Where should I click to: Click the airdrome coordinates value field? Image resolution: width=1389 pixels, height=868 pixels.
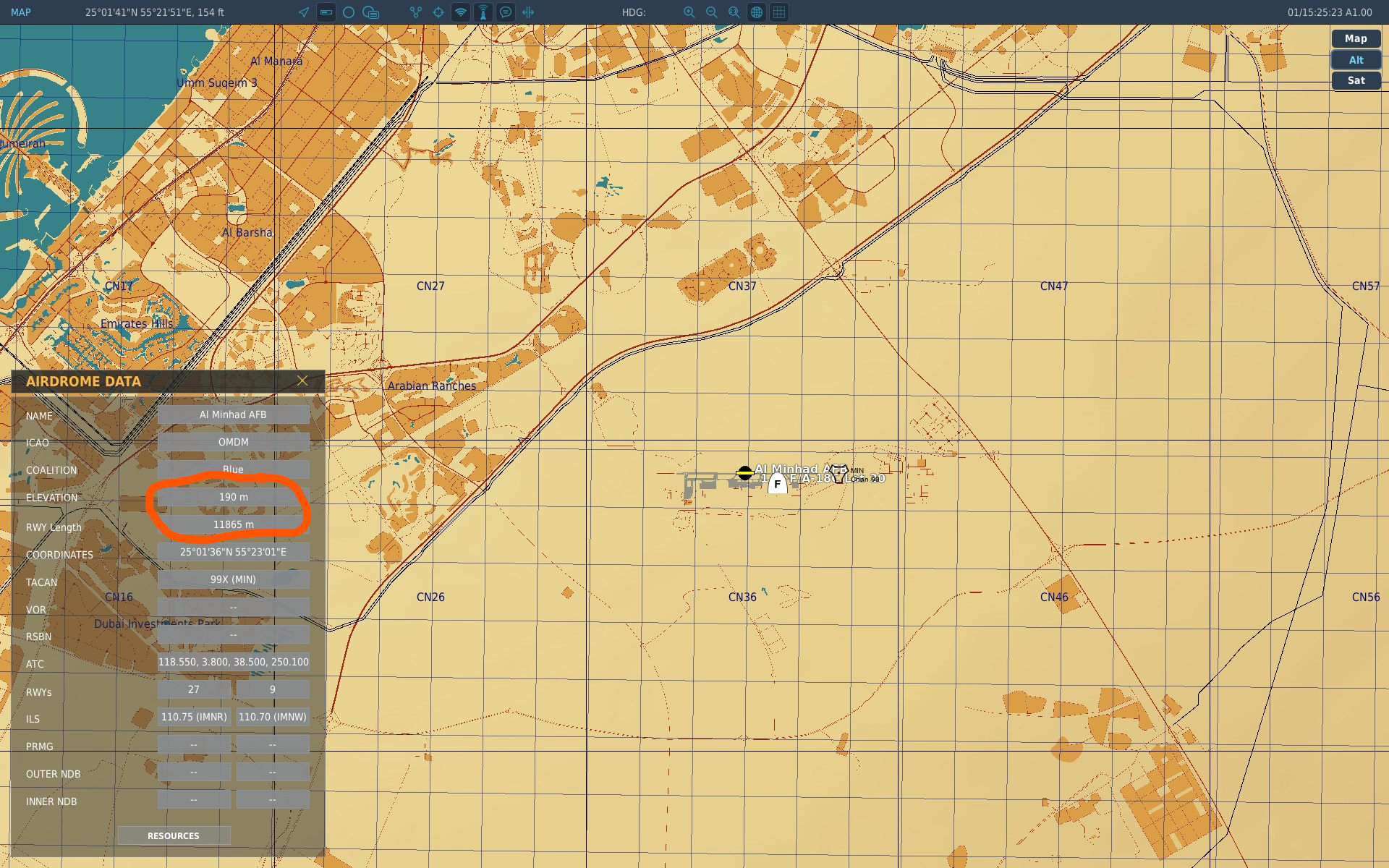pos(233,552)
